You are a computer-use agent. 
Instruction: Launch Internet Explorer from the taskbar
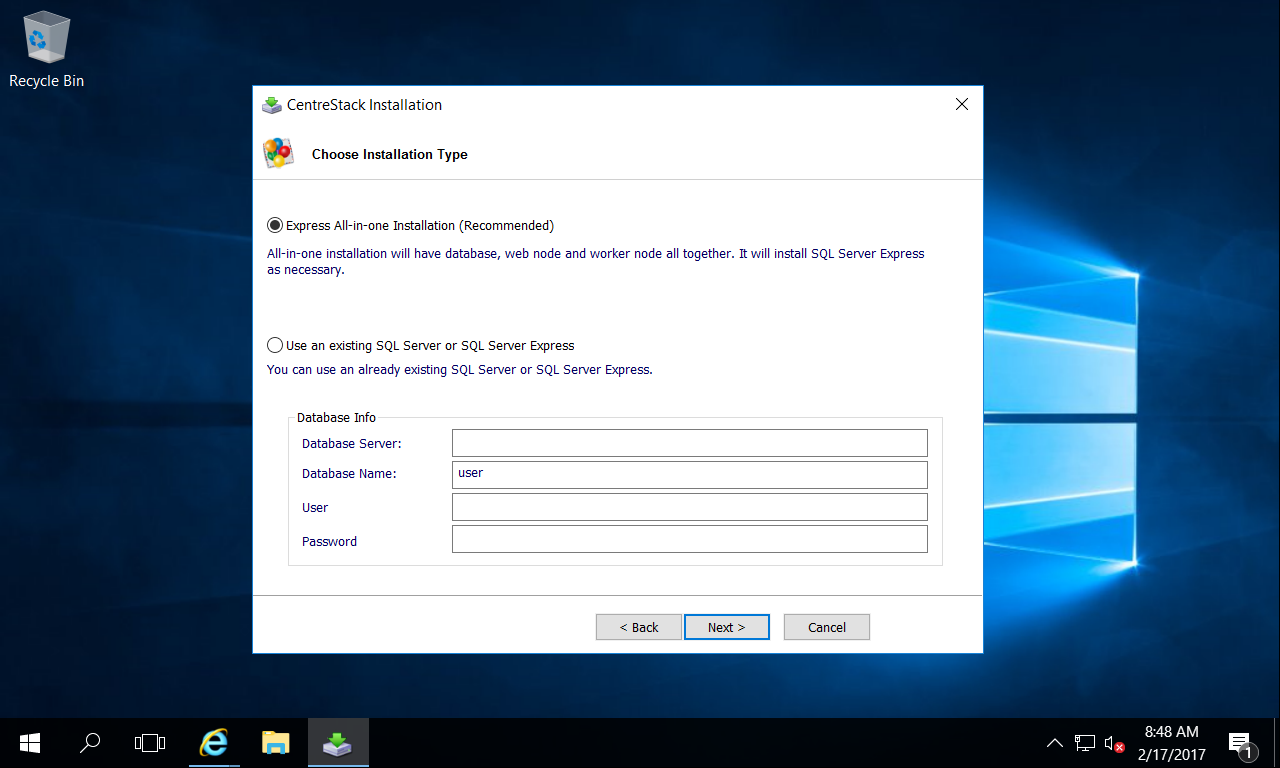pos(214,743)
